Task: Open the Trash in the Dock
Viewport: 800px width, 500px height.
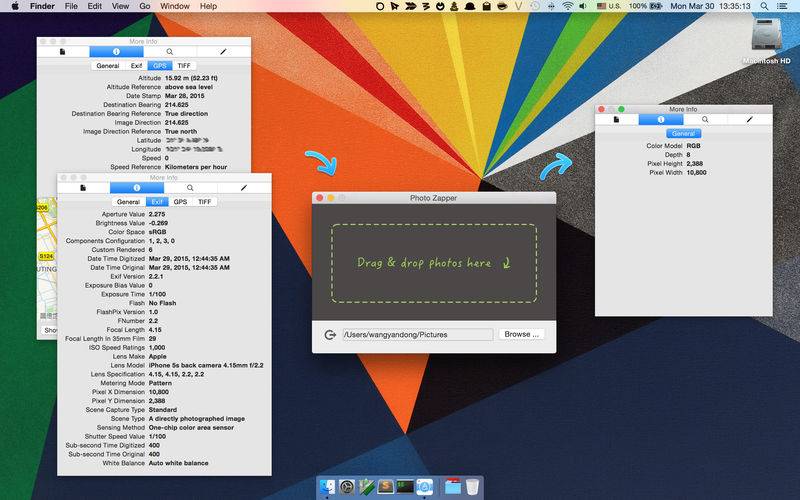Action: pos(472,487)
